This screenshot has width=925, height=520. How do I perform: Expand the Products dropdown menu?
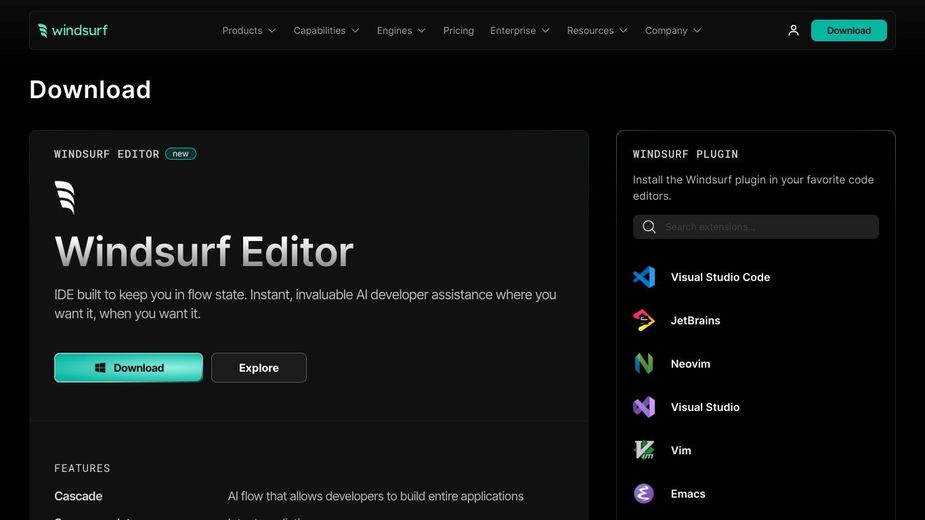[249, 31]
